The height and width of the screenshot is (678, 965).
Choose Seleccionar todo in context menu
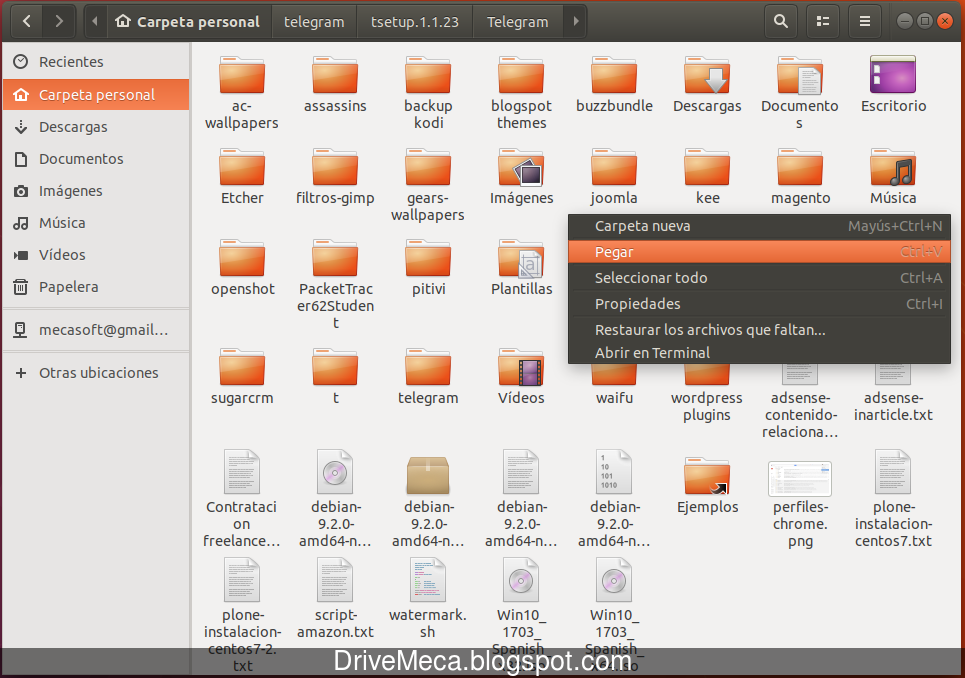click(759, 278)
